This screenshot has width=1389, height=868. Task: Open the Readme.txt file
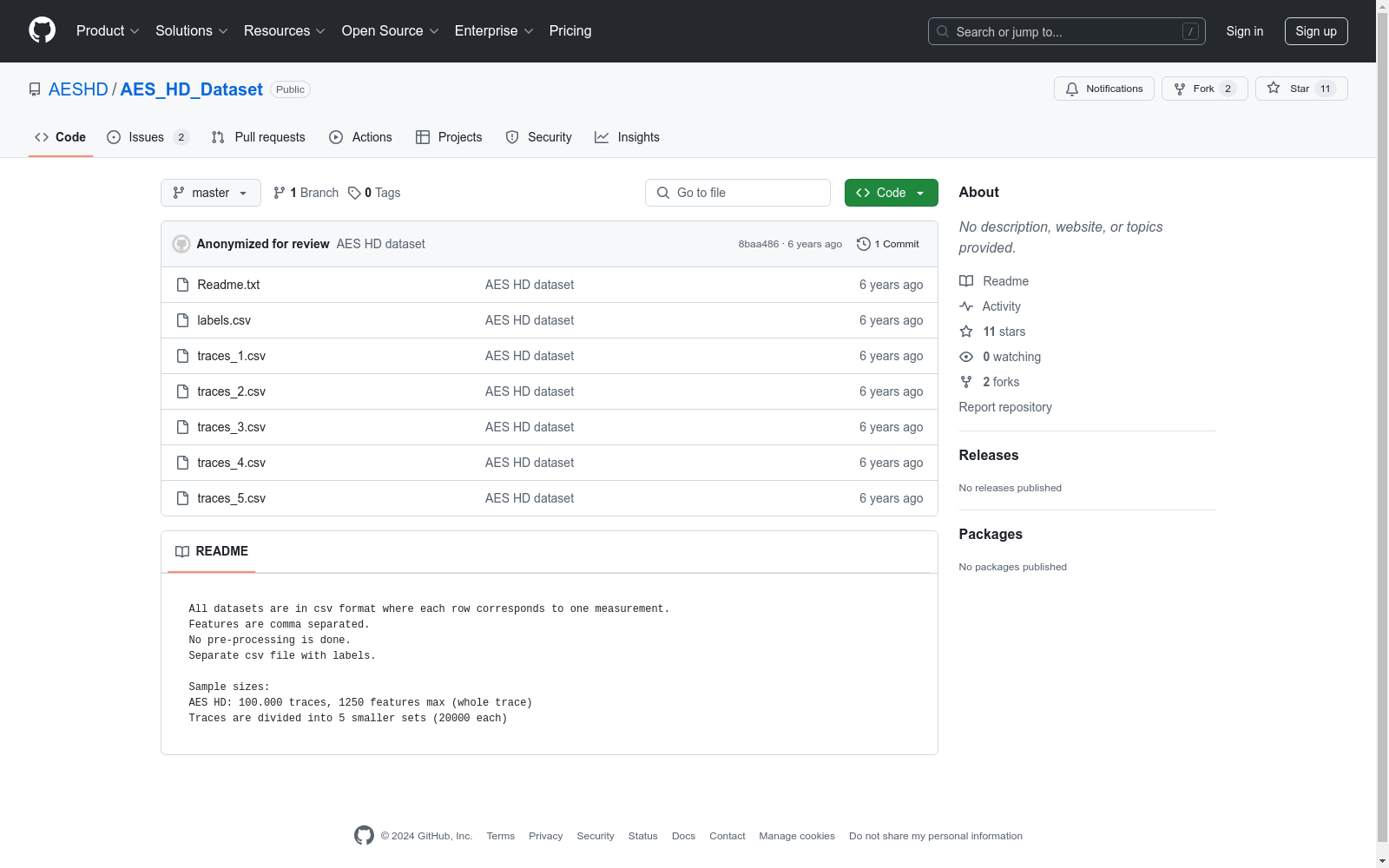point(228,285)
